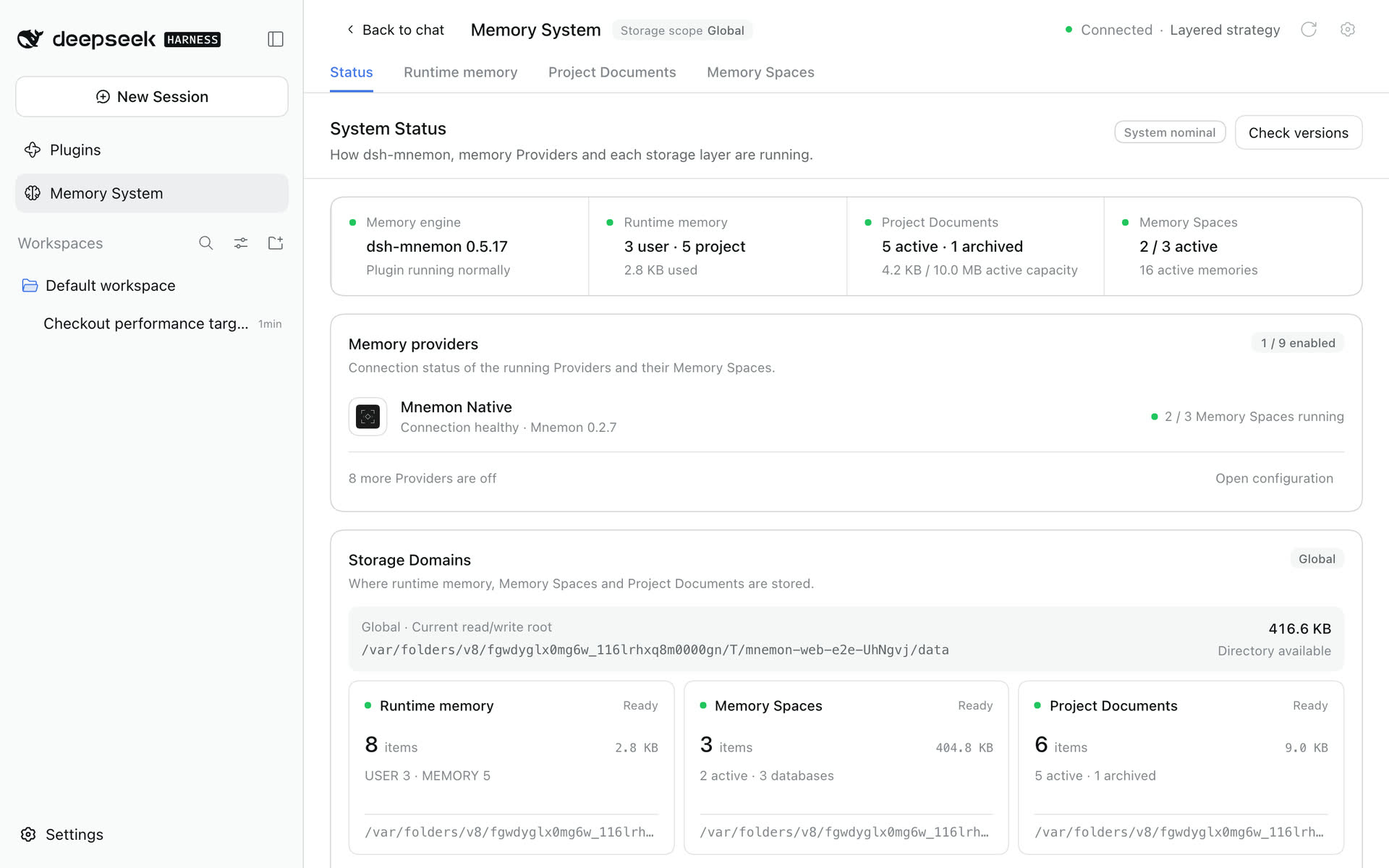1389x868 pixels.
Task: Click the Memory Spaces summary card at top
Action: (x=1233, y=246)
